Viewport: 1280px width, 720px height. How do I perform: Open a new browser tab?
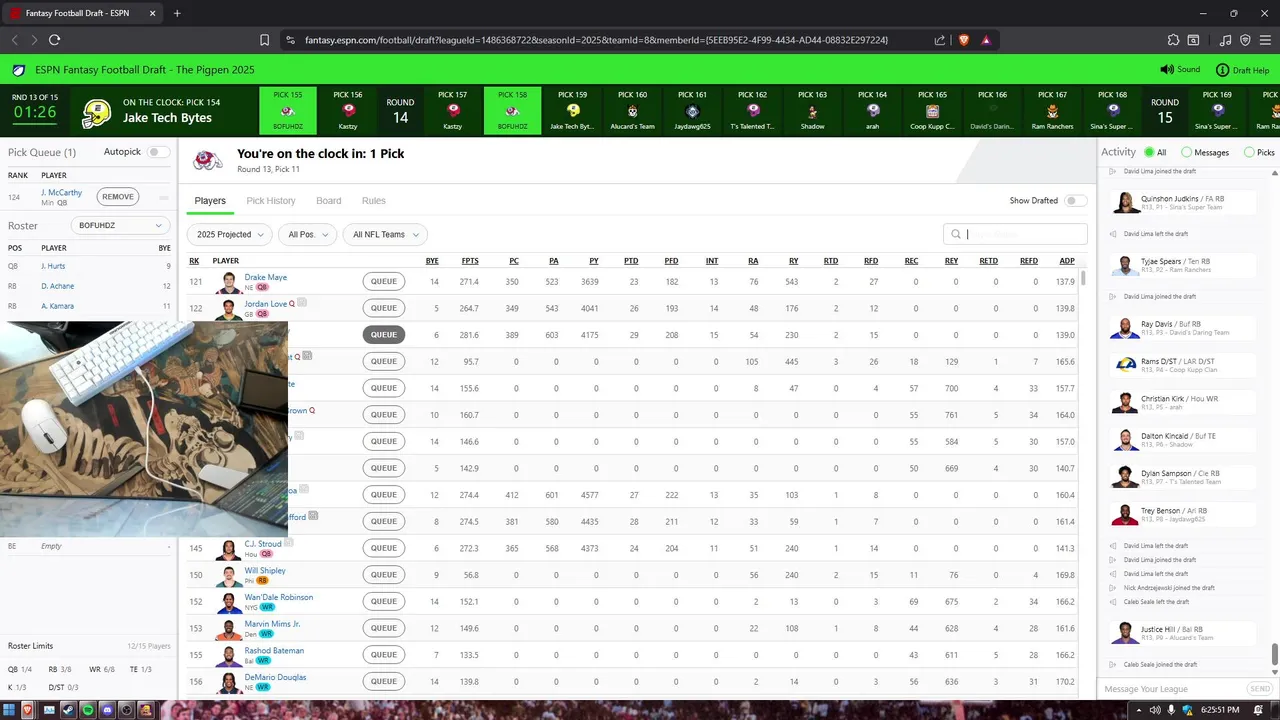pos(177,13)
